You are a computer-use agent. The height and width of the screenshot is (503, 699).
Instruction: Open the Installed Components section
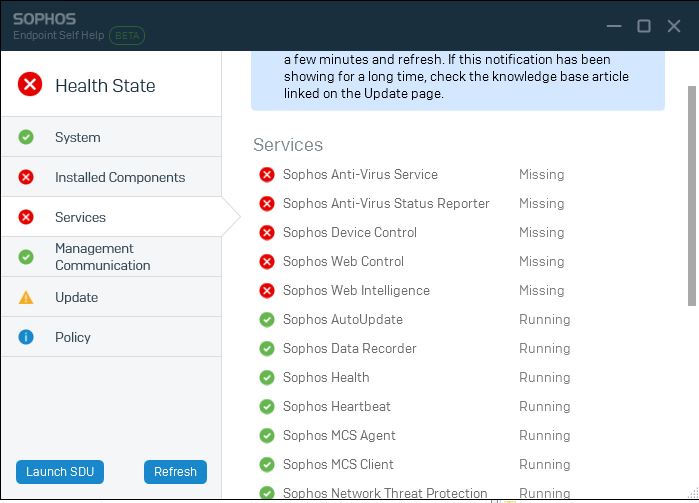[111, 177]
